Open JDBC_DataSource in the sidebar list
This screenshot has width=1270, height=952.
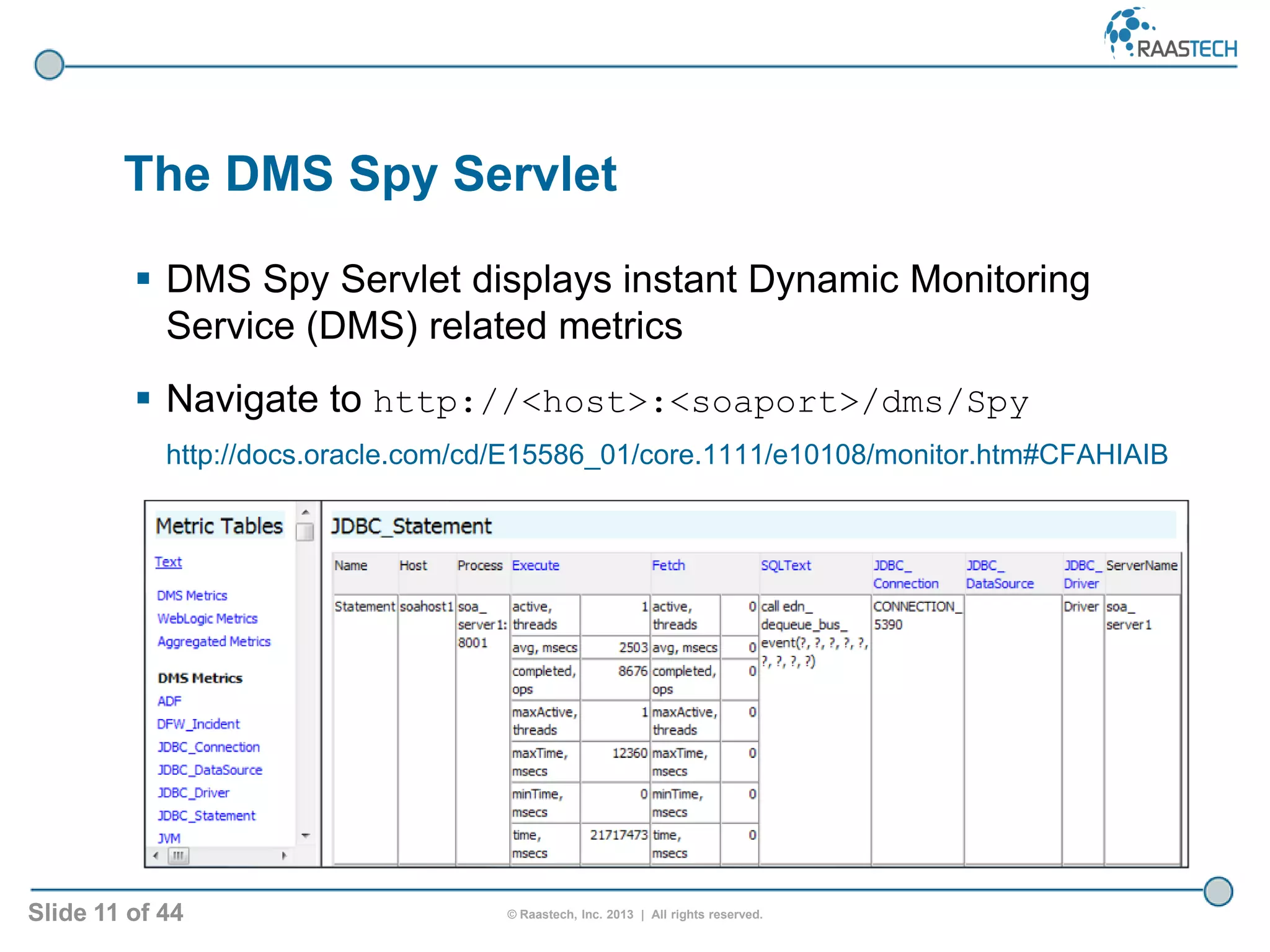210,770
